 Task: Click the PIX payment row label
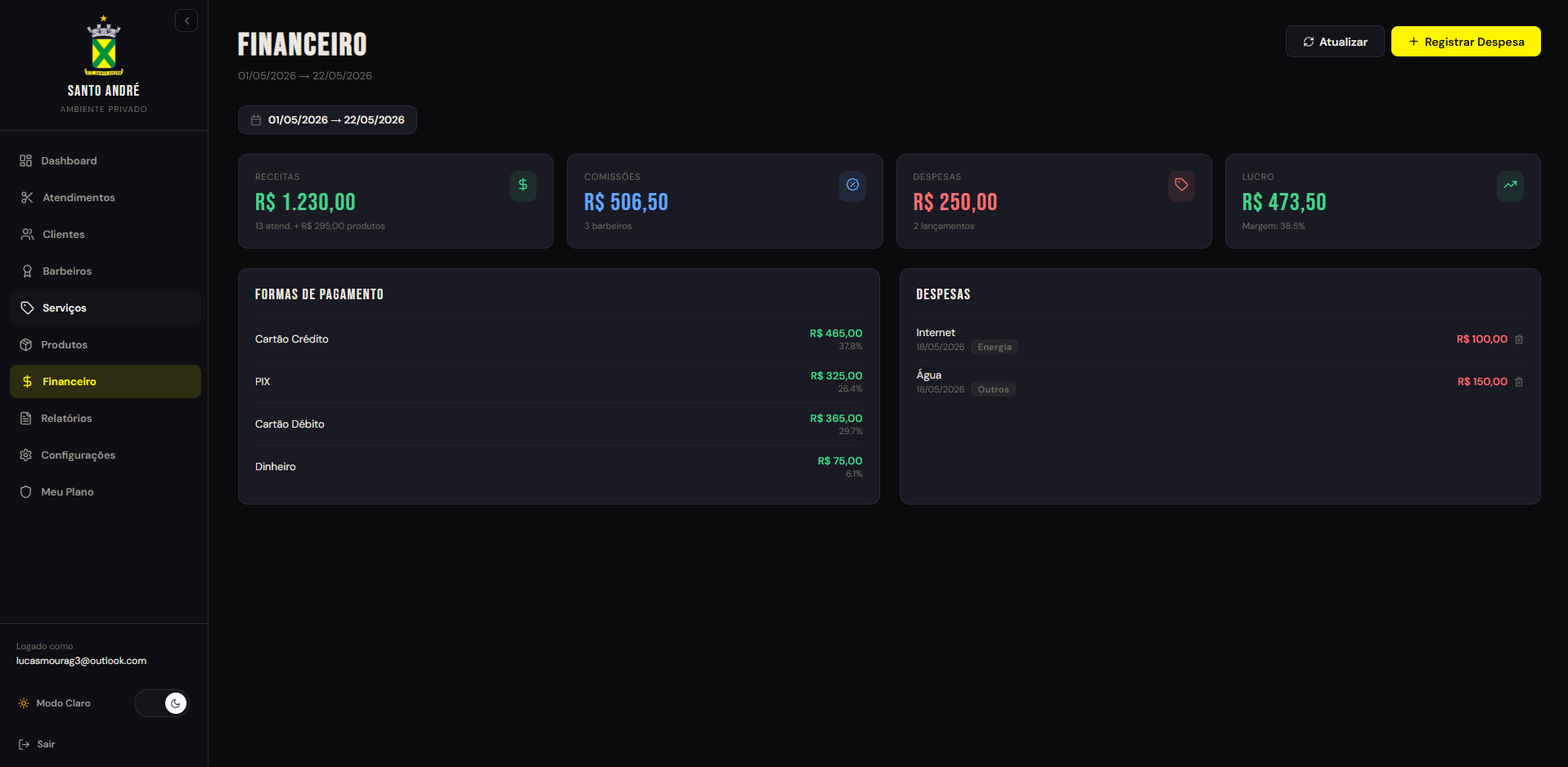click(x=263, y=382)
